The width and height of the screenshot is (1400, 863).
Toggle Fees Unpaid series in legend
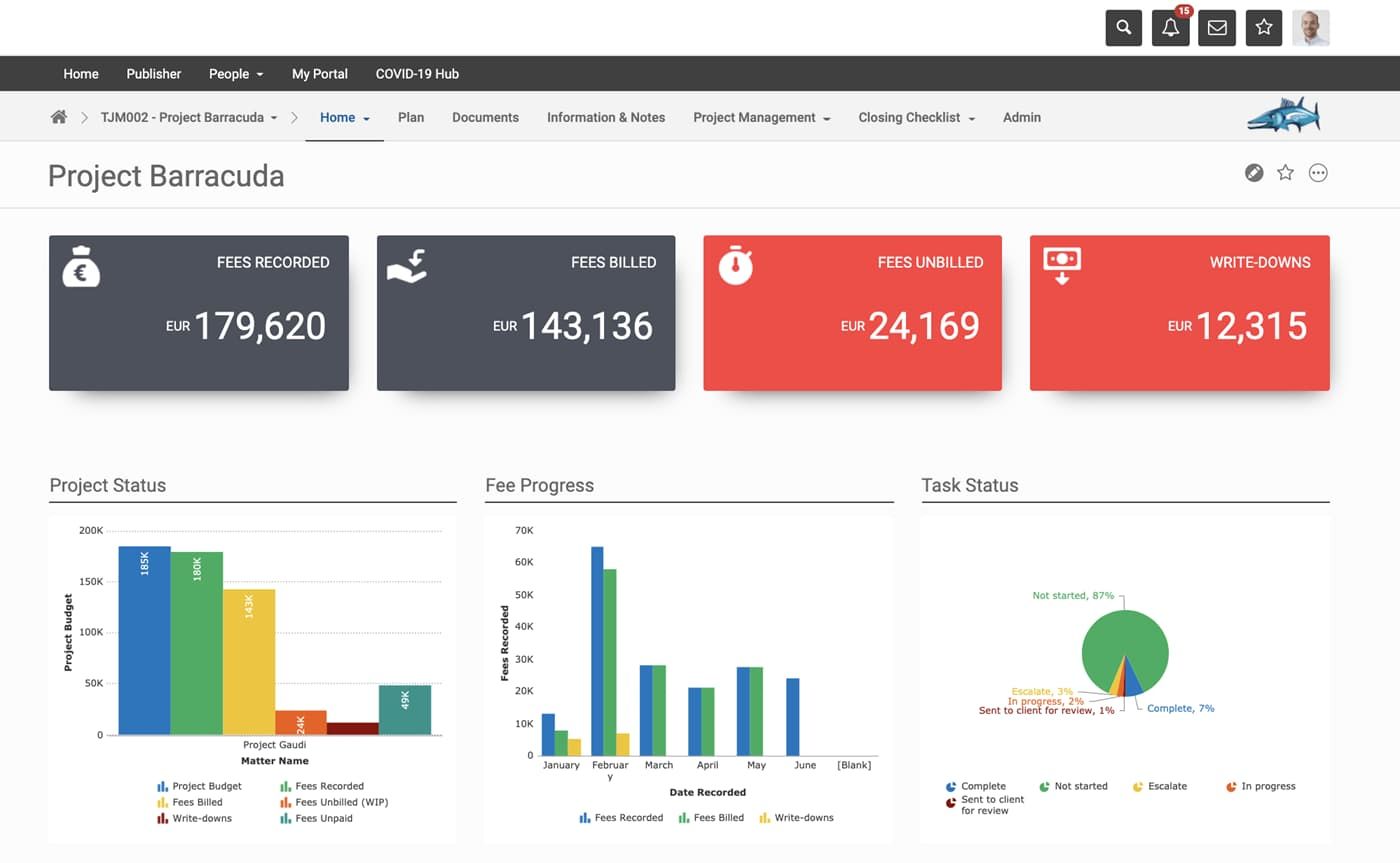322,818
